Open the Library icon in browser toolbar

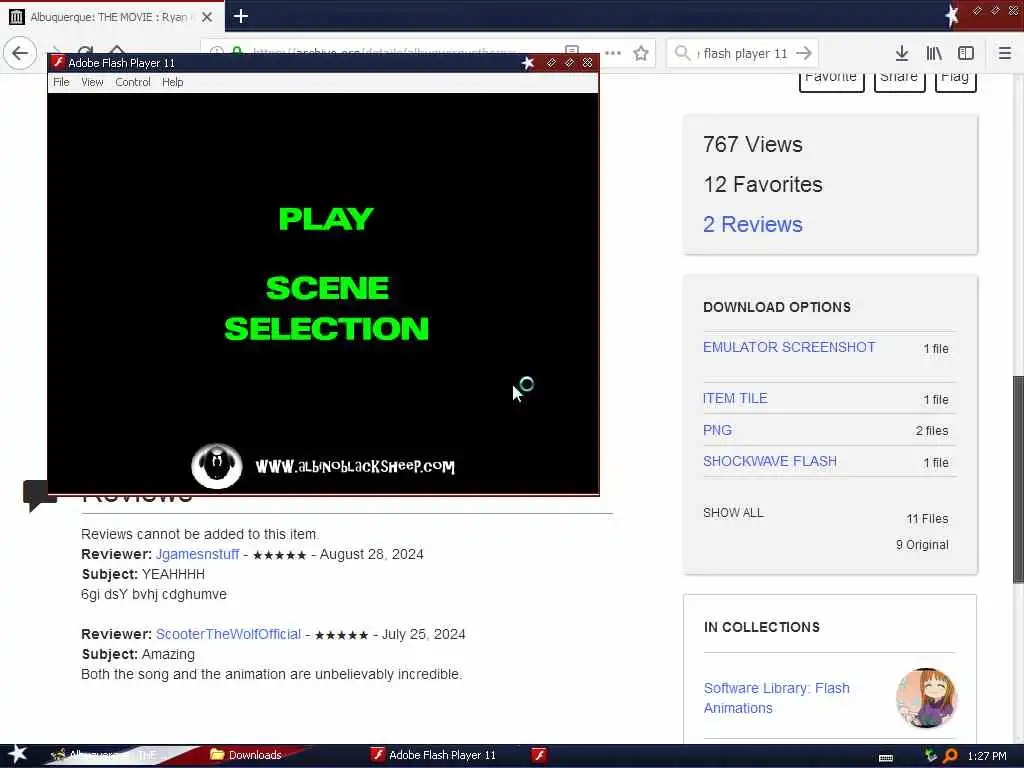934,53
